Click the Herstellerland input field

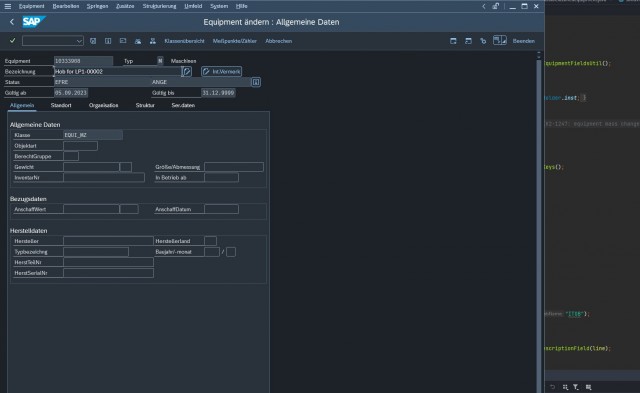tap(210, 241)
